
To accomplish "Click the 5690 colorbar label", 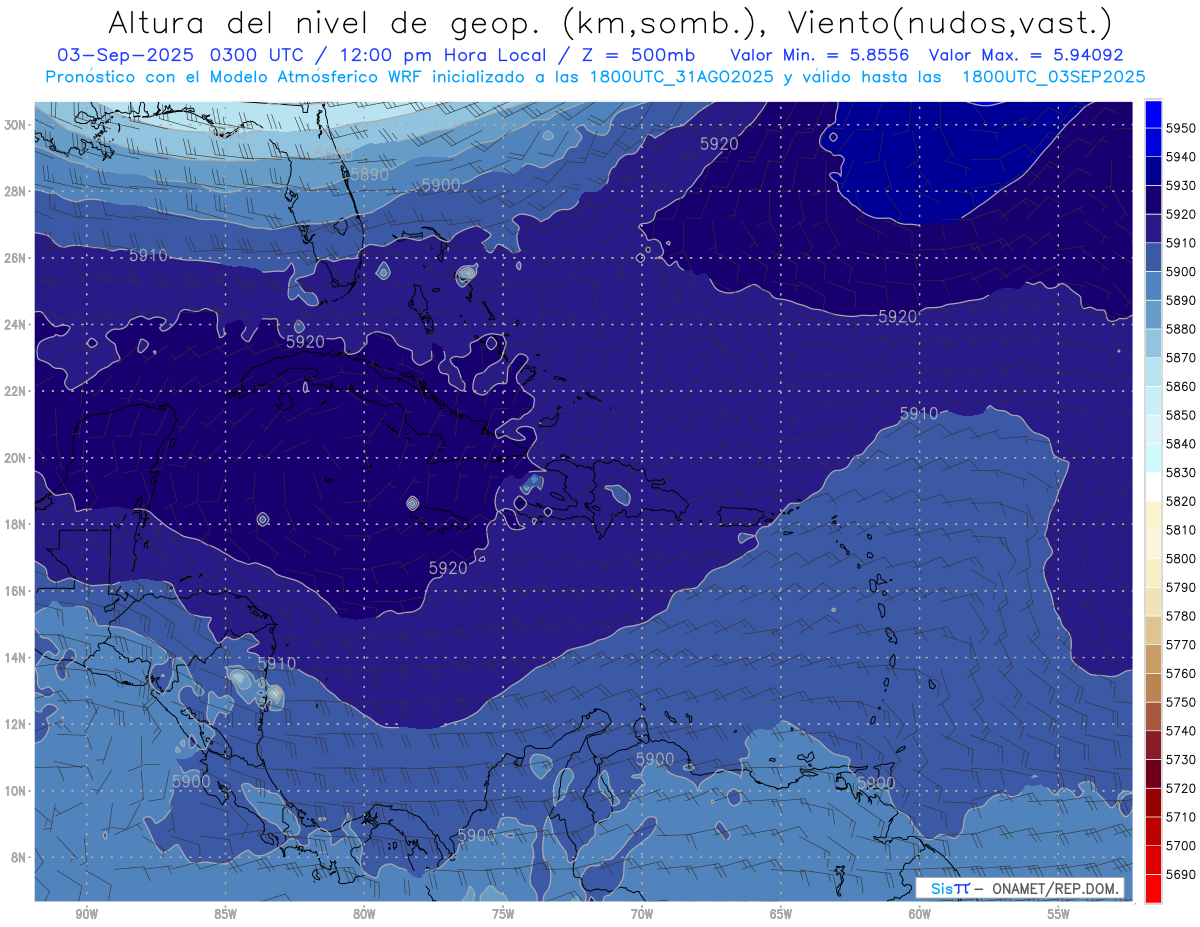I will 1181,874.
